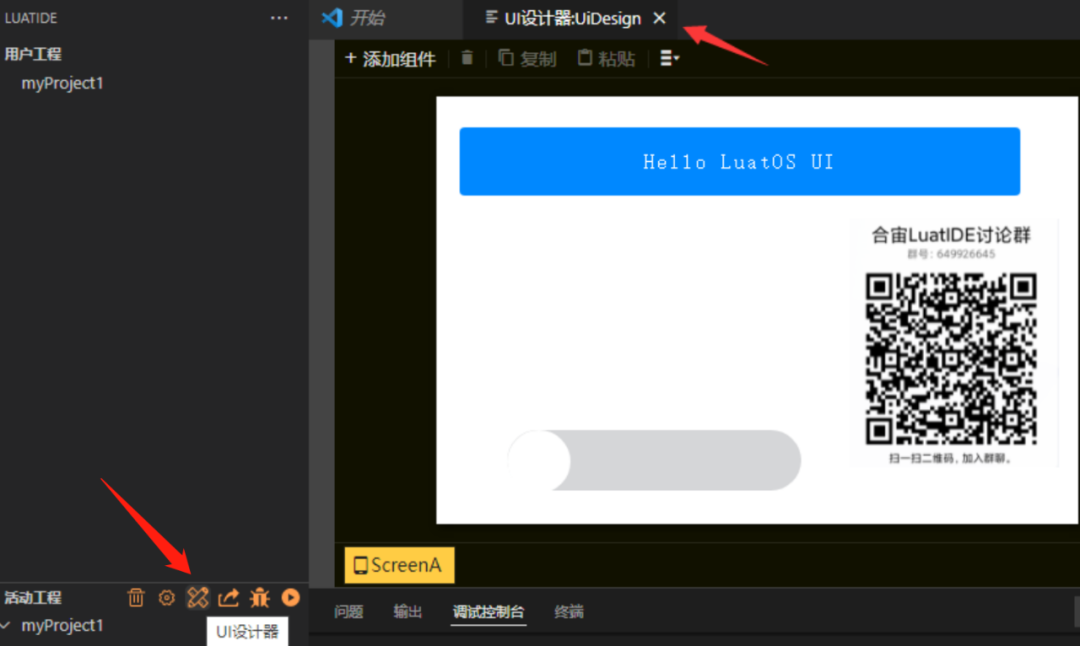Click the Hello LuatOS UI blue button widget
The image size is (1080, 646).
click(x=740, y=161)
